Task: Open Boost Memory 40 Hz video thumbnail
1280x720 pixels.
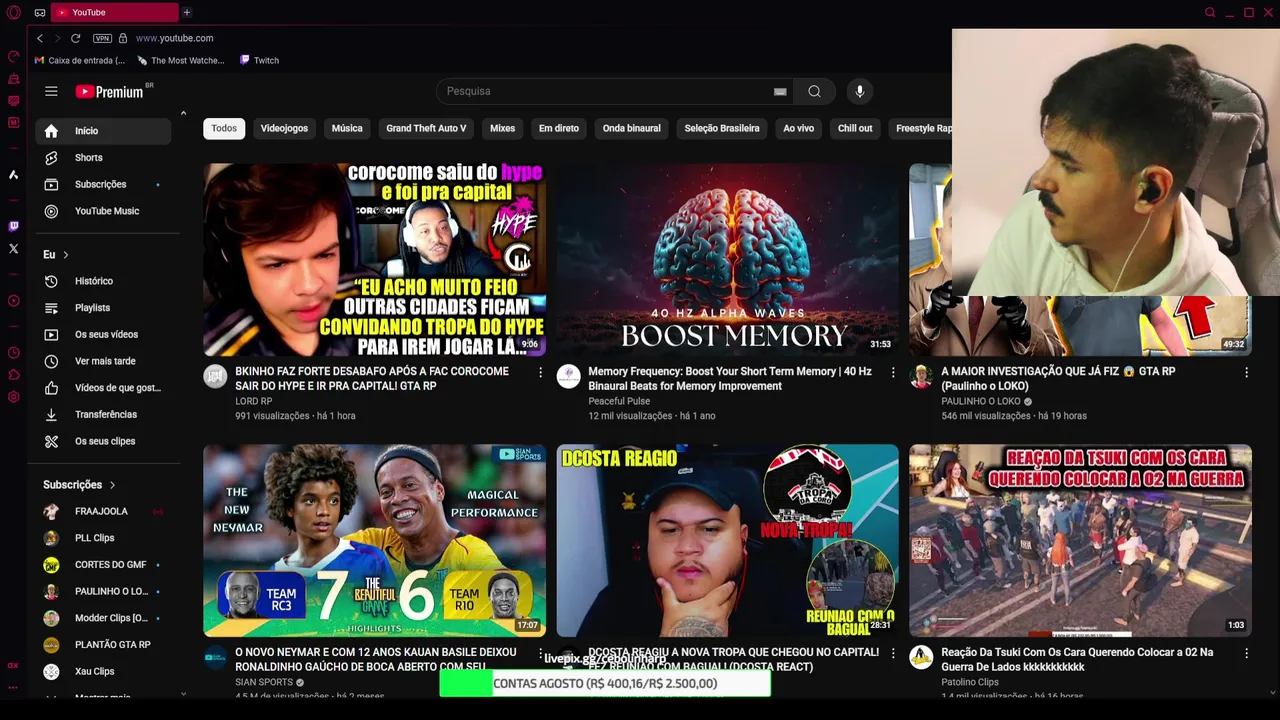Action: coord(727,260)
